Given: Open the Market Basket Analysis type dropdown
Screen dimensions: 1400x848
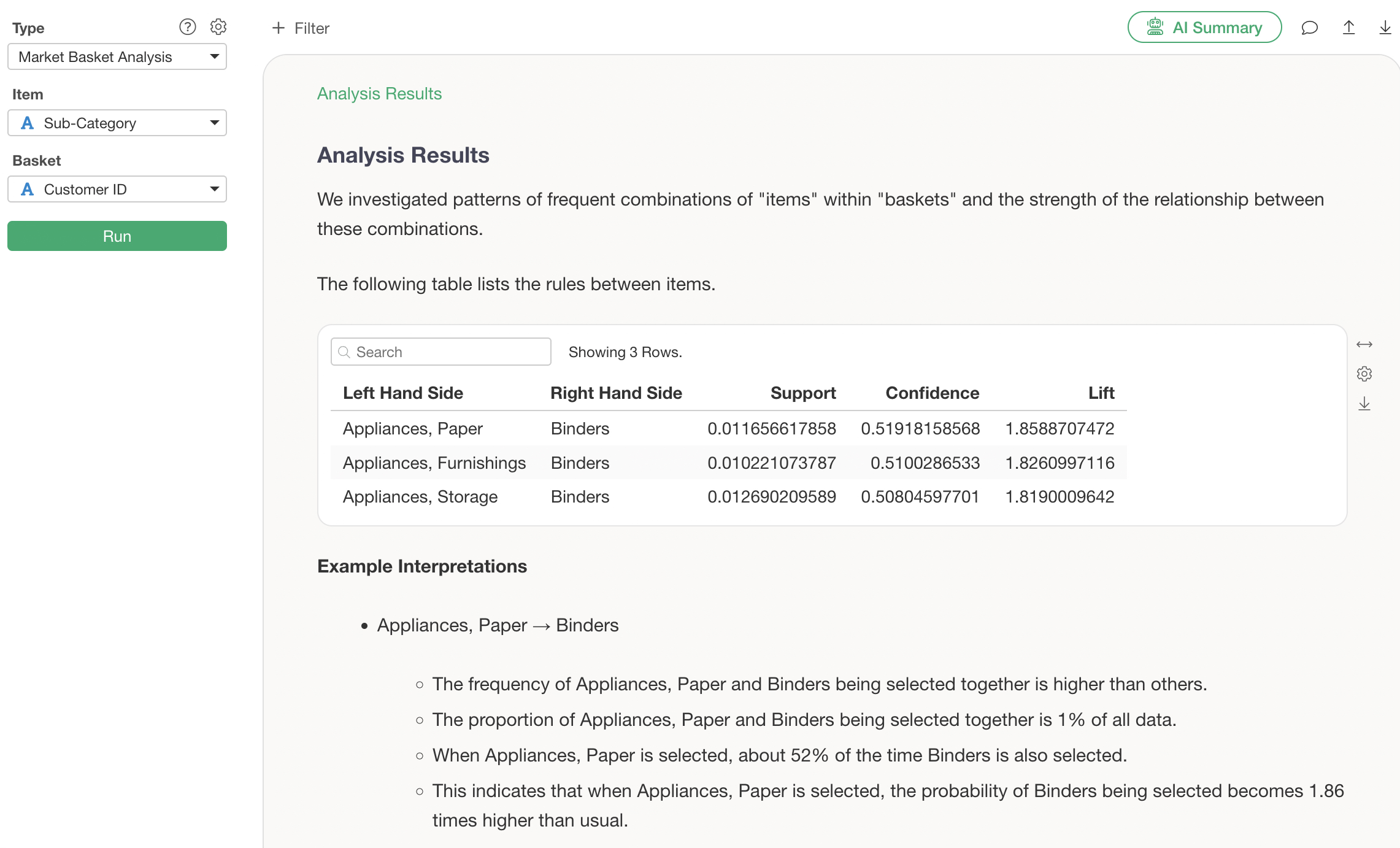Looking at the screenshot, I should (117, 57).
